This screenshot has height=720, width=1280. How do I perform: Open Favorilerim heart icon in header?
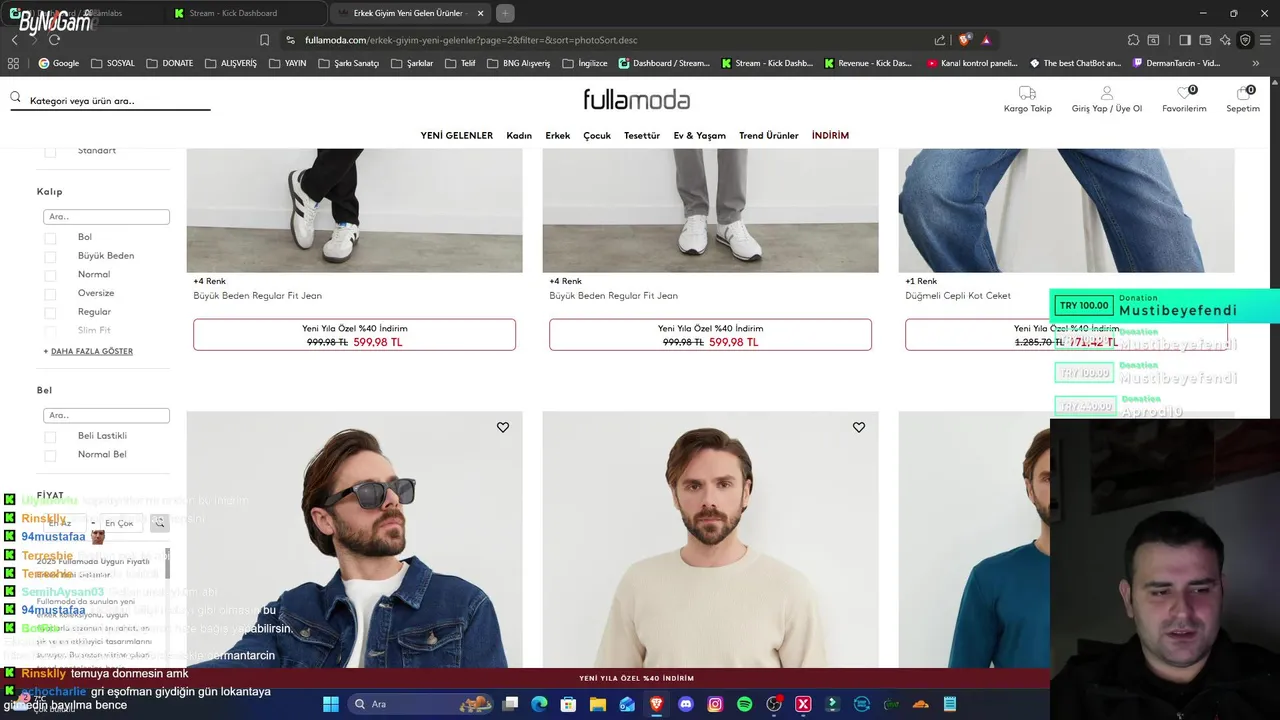point(1184,93)
